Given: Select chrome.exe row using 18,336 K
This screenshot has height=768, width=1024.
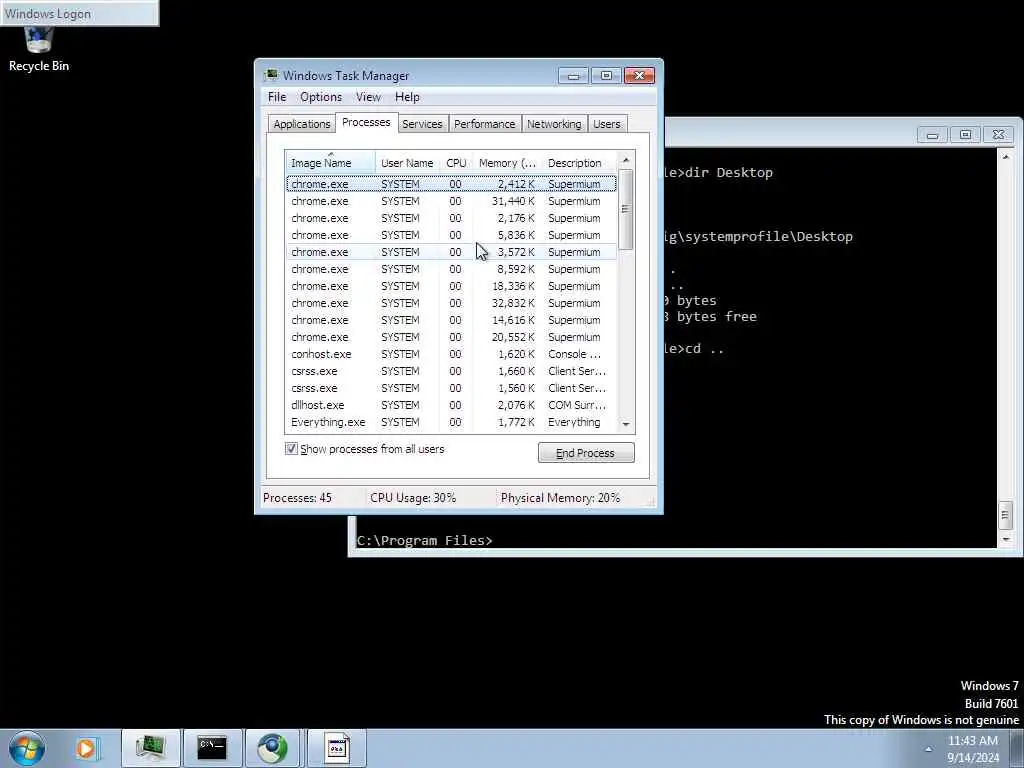Looking at the screenshot, I should click(x=451, y=286).
